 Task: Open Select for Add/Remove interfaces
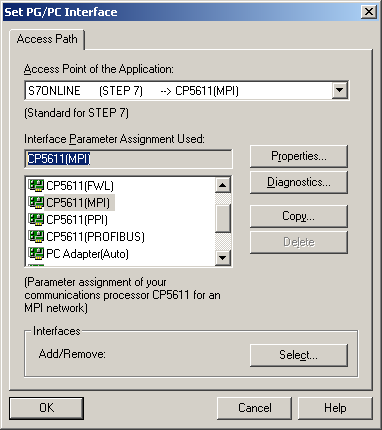[x=299, y=355]
